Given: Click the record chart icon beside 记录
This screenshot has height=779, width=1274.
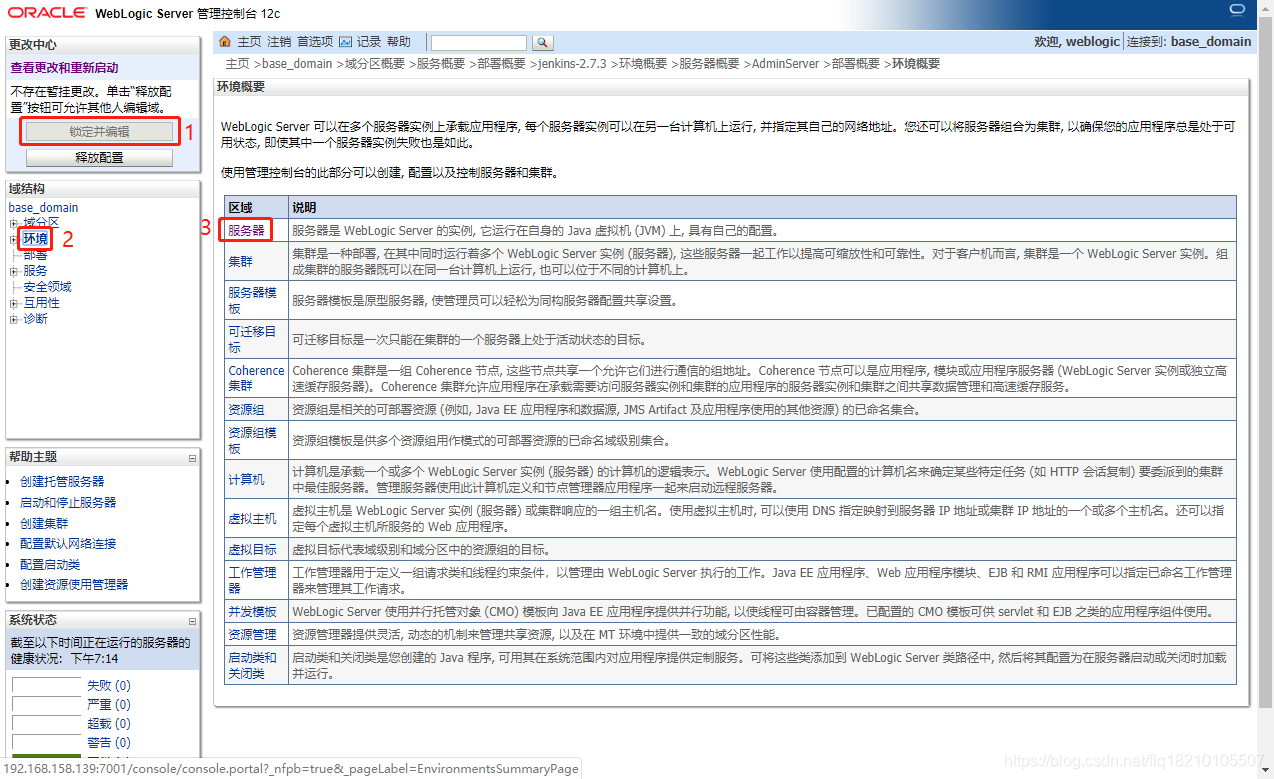Looking at the screenshot, I should tap(345, 42).
